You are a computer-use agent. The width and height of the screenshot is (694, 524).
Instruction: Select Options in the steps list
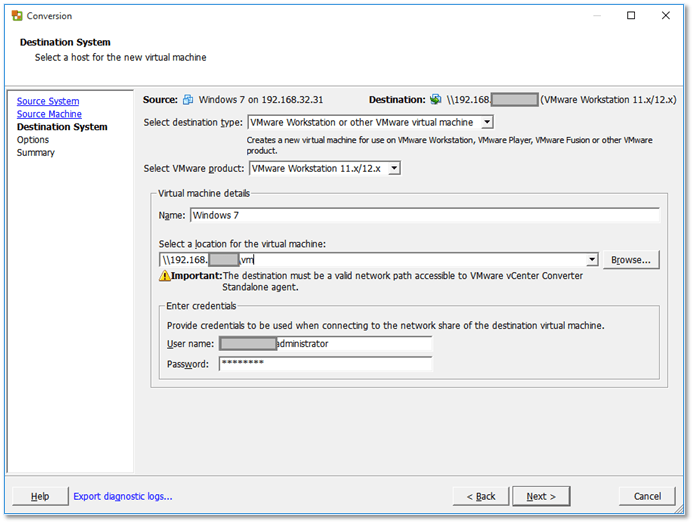33,140
